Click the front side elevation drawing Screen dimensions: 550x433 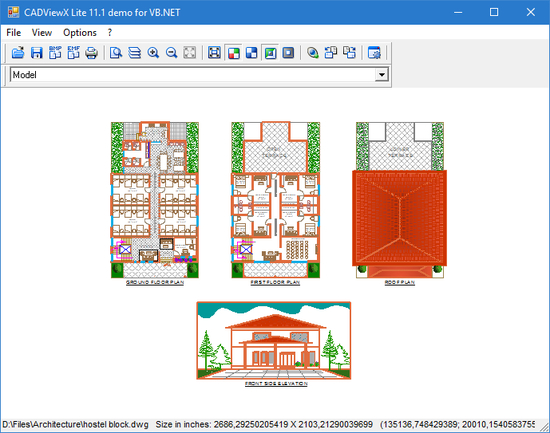point(274,340)
